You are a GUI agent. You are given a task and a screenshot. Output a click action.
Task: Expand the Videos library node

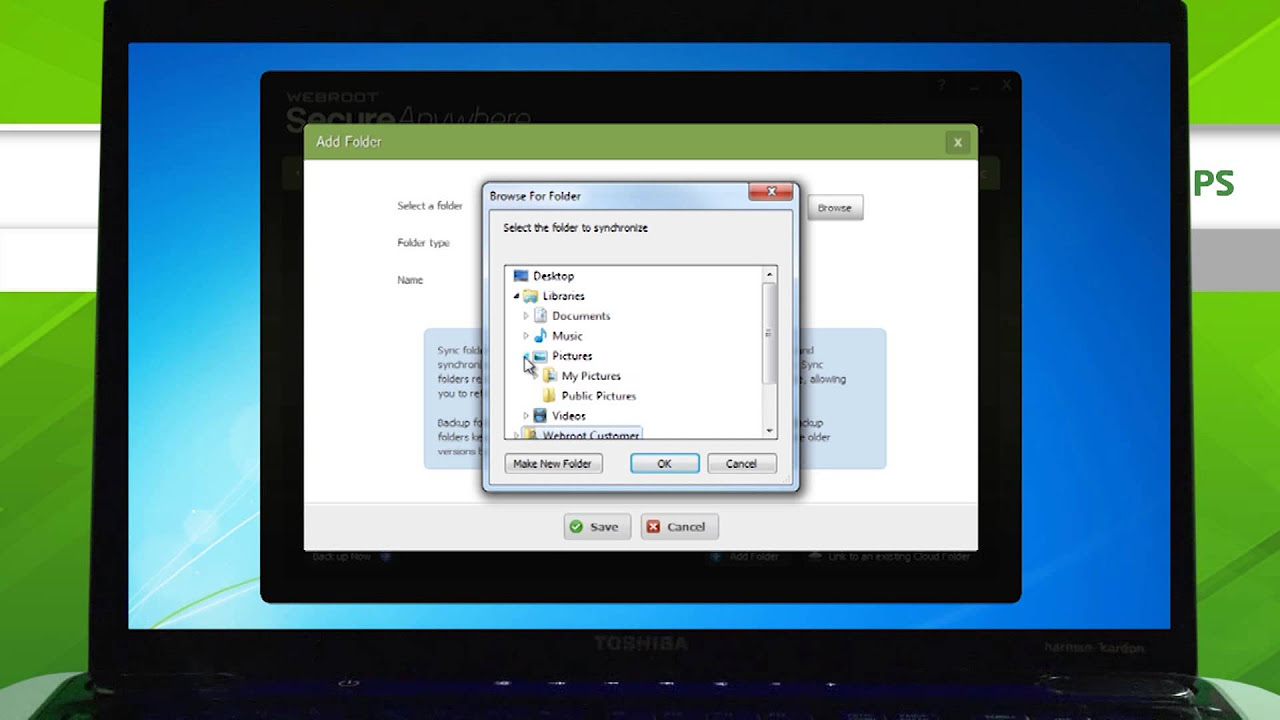pyautogui.click(x=526, y=416)
